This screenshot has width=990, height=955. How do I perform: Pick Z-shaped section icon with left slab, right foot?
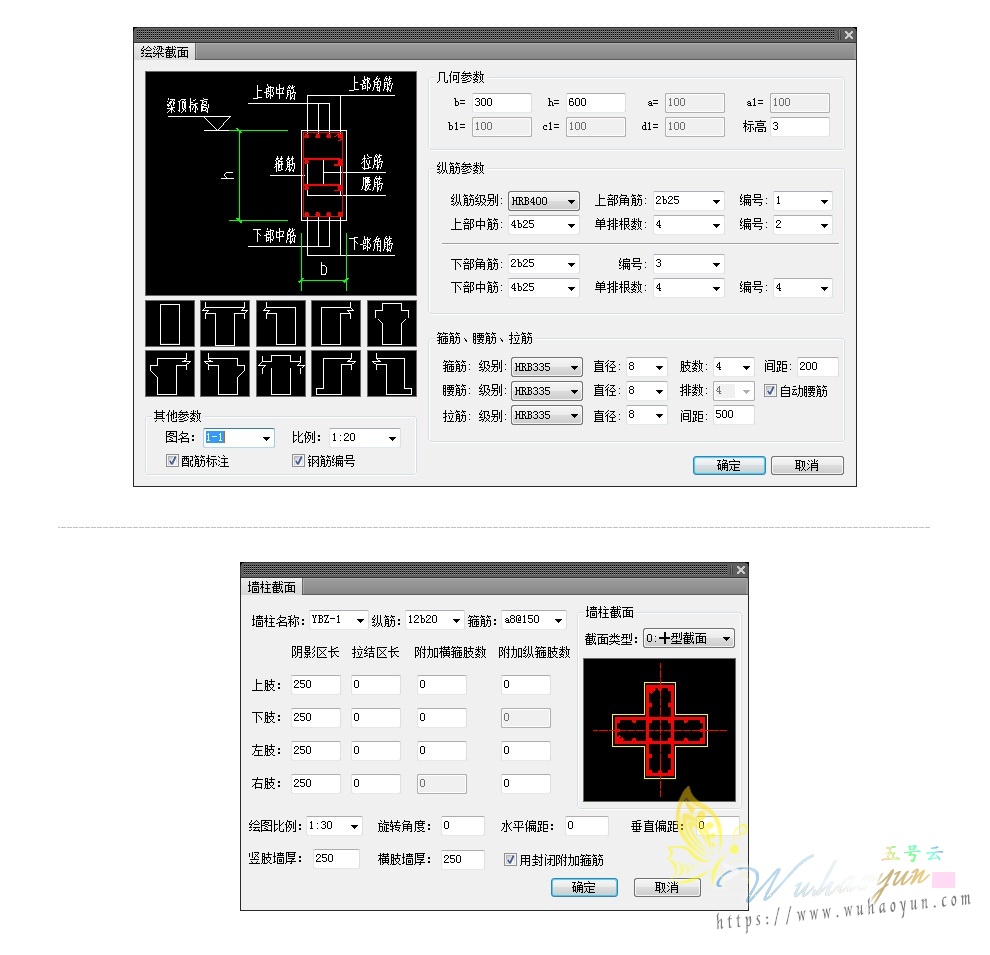tap(392, 374)
